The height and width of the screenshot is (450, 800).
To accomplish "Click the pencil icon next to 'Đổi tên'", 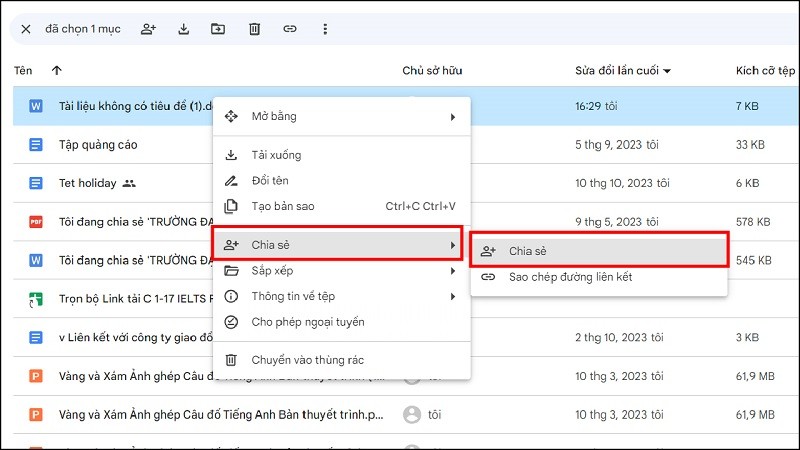I will click(x=231, y=181).
